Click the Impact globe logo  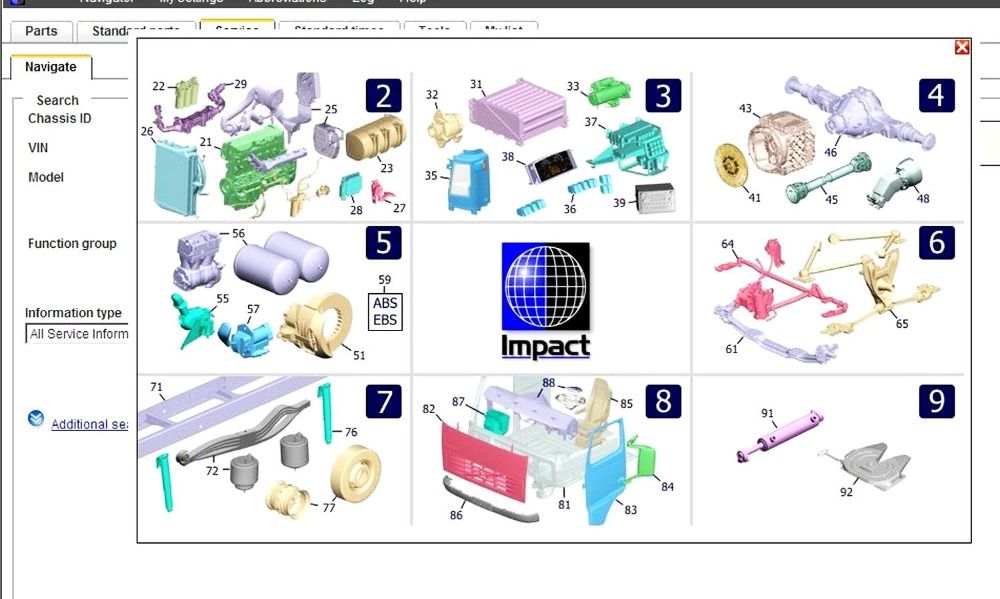pos(545,286)
